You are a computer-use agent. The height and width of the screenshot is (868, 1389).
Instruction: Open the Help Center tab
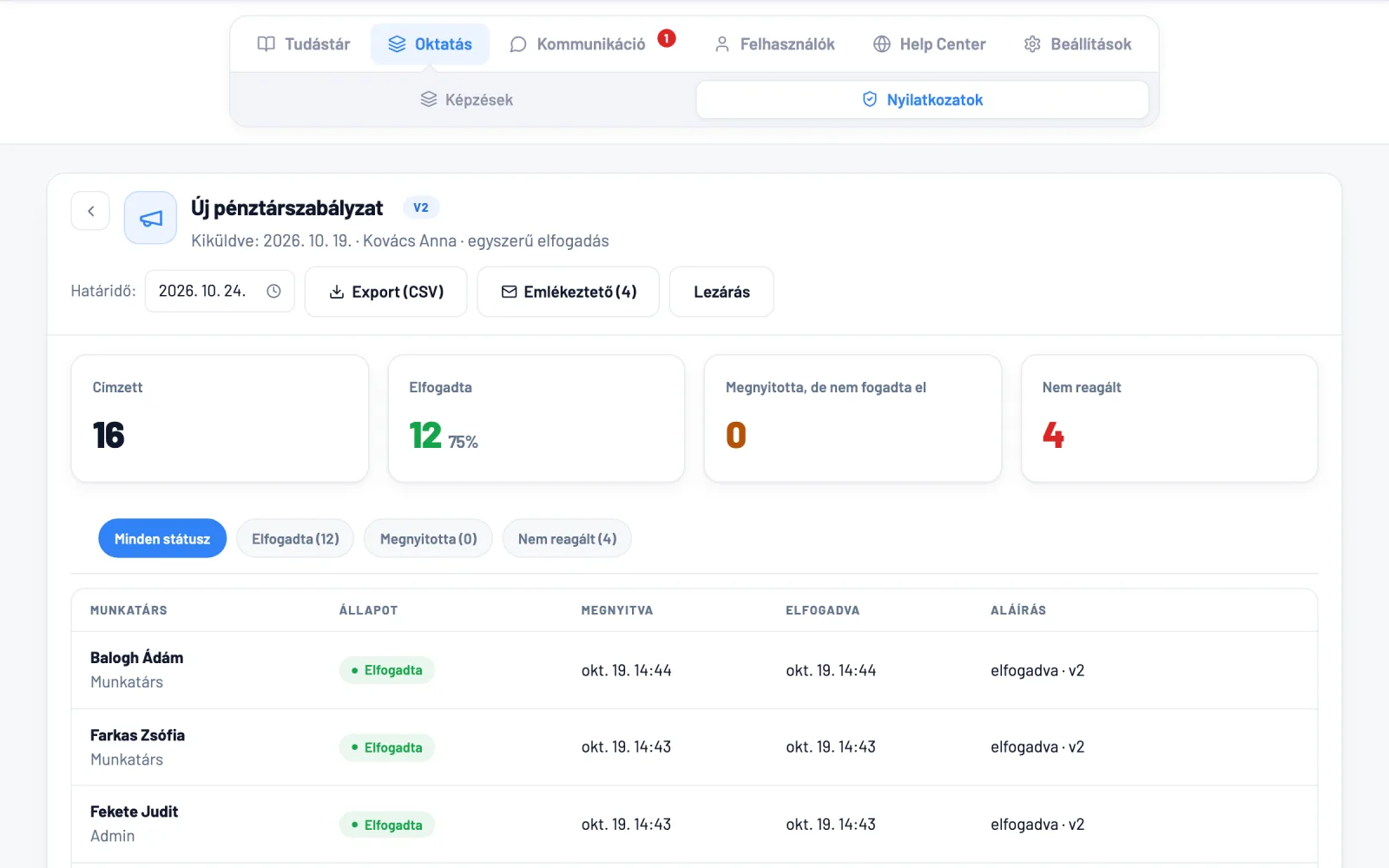coord(930,44)
